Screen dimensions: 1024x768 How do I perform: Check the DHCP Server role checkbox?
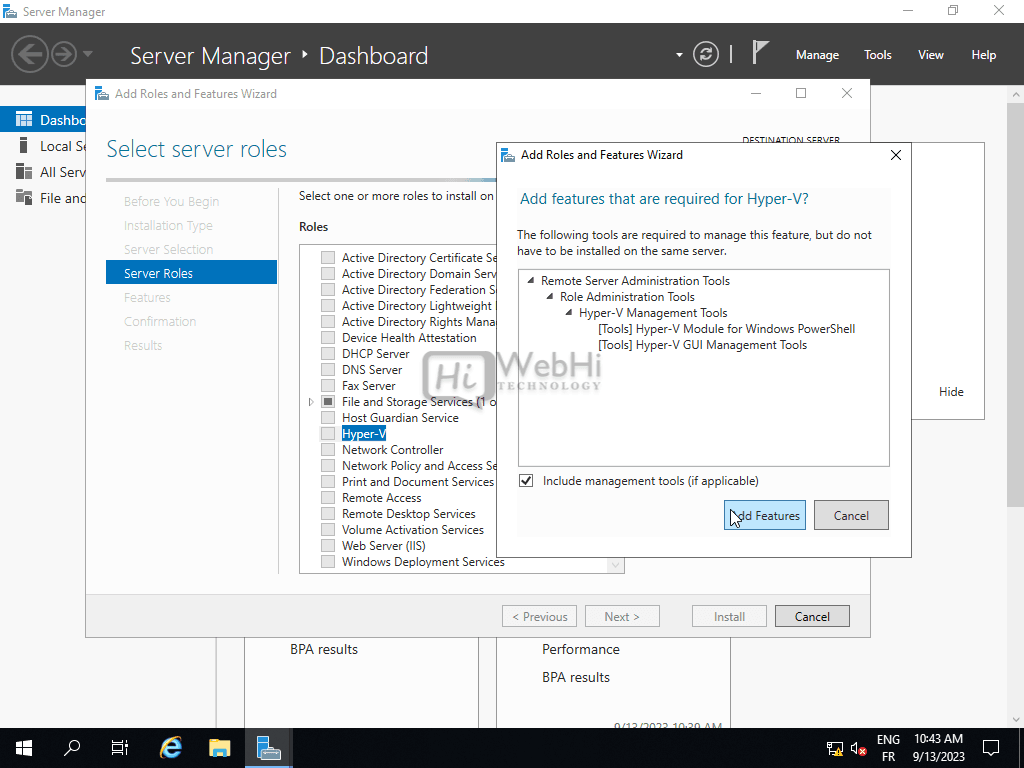328,354
